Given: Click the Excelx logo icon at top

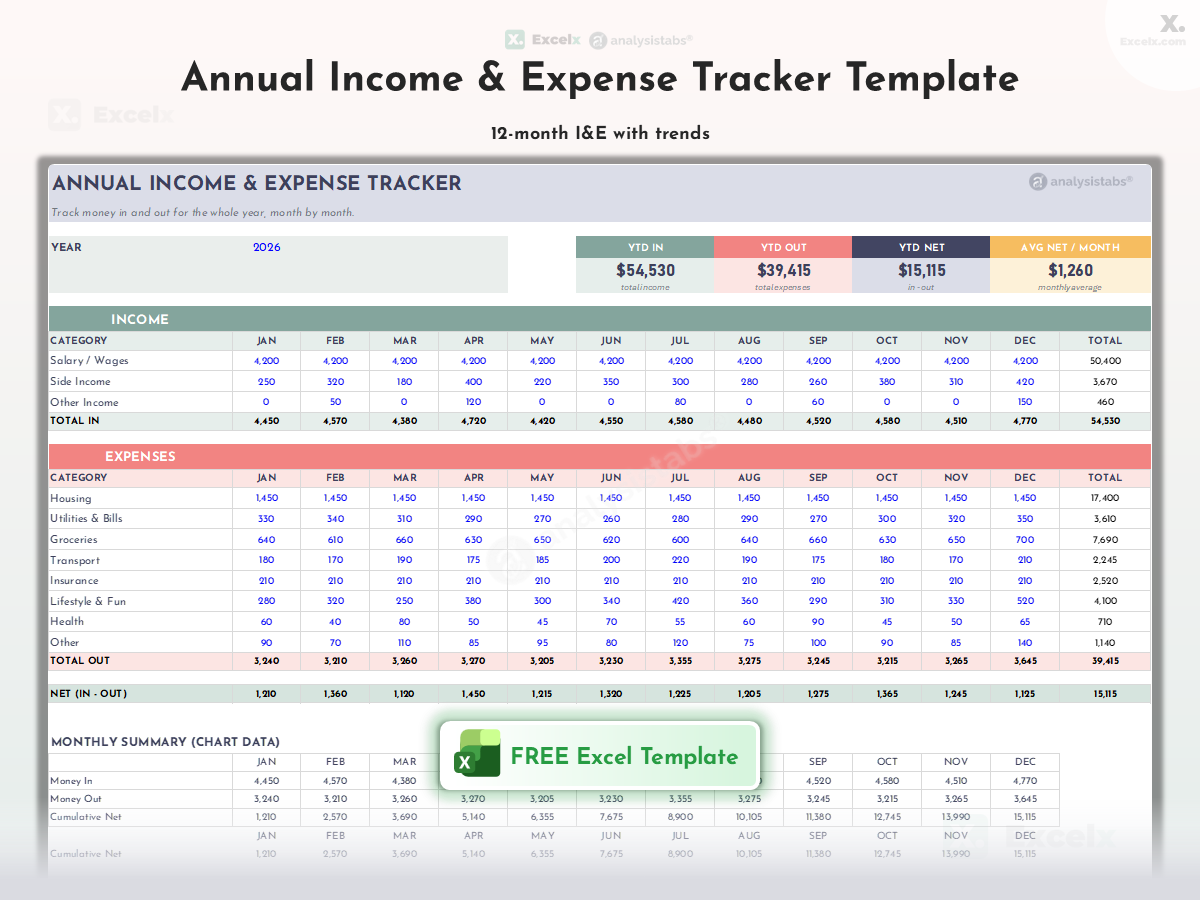Looking at the screenshot, I should click(x=515, y=40).
